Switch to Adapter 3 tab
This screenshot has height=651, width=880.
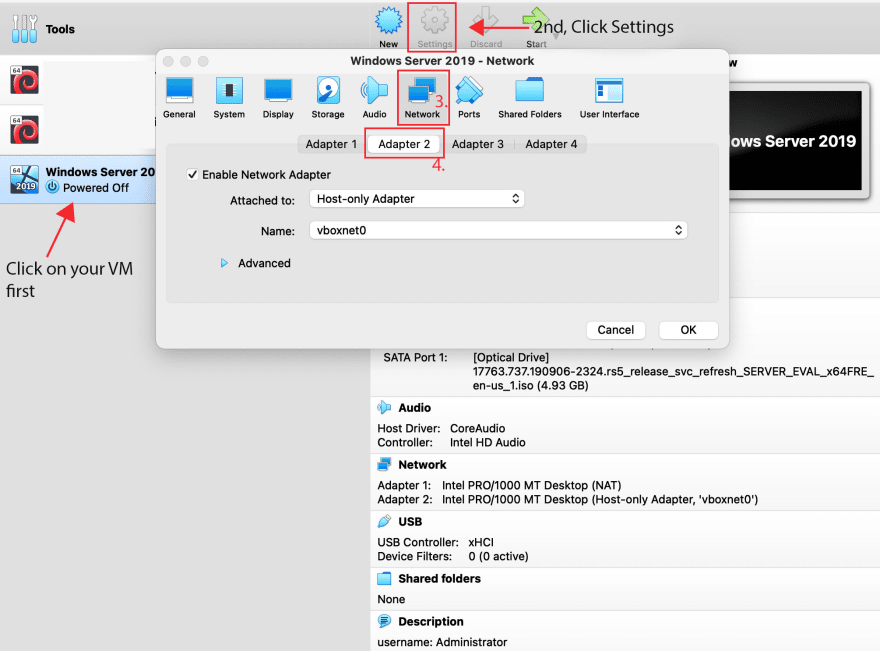point(478,144)
